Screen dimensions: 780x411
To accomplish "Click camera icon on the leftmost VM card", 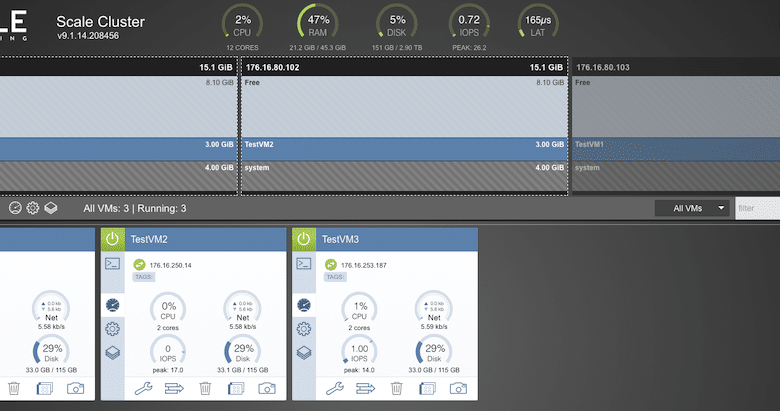I will [x=76, y=388].
